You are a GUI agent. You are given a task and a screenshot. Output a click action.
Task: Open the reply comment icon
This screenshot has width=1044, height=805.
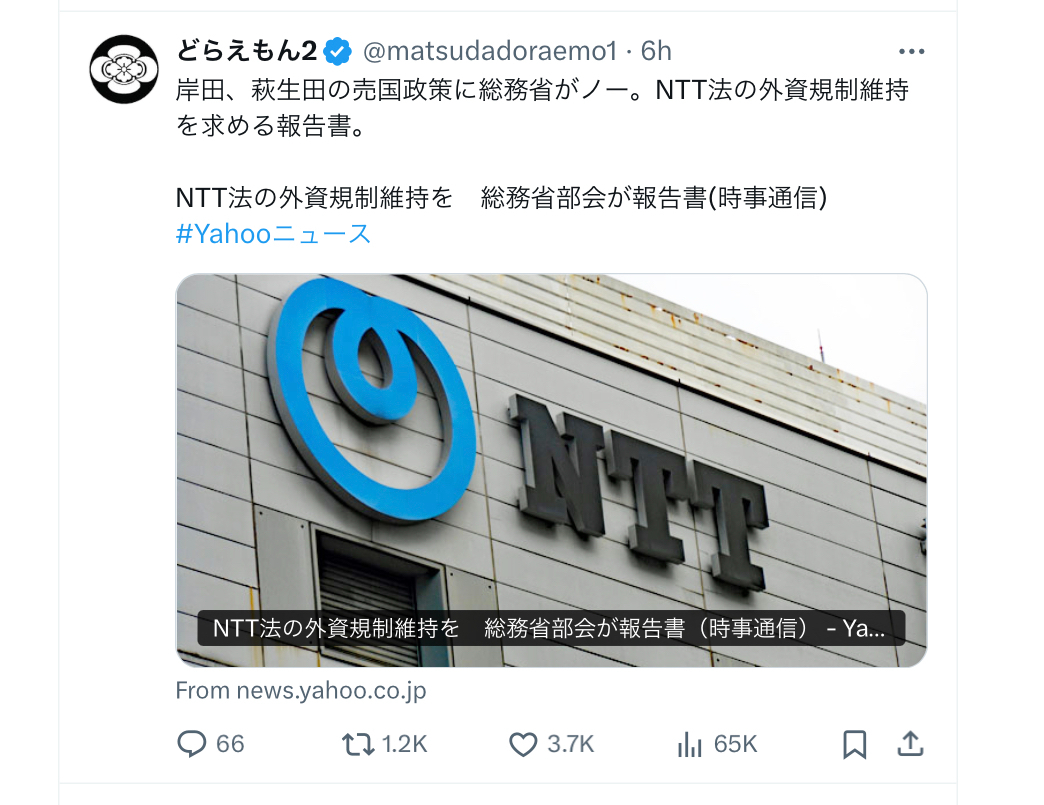(191, 744)
